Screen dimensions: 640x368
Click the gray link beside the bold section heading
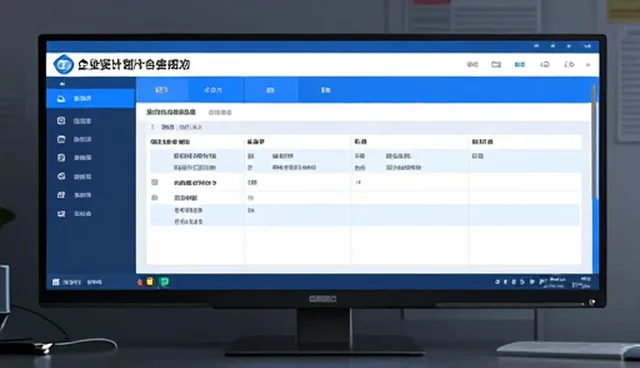220,112
